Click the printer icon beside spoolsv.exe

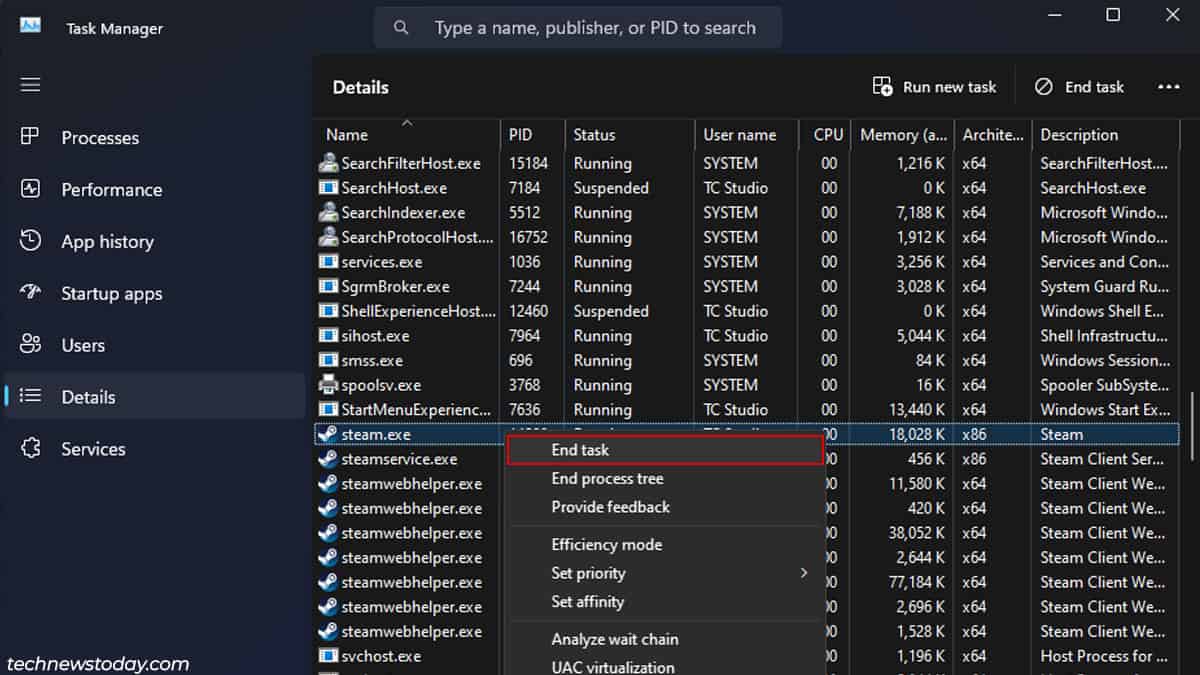[x=328, y=385]
